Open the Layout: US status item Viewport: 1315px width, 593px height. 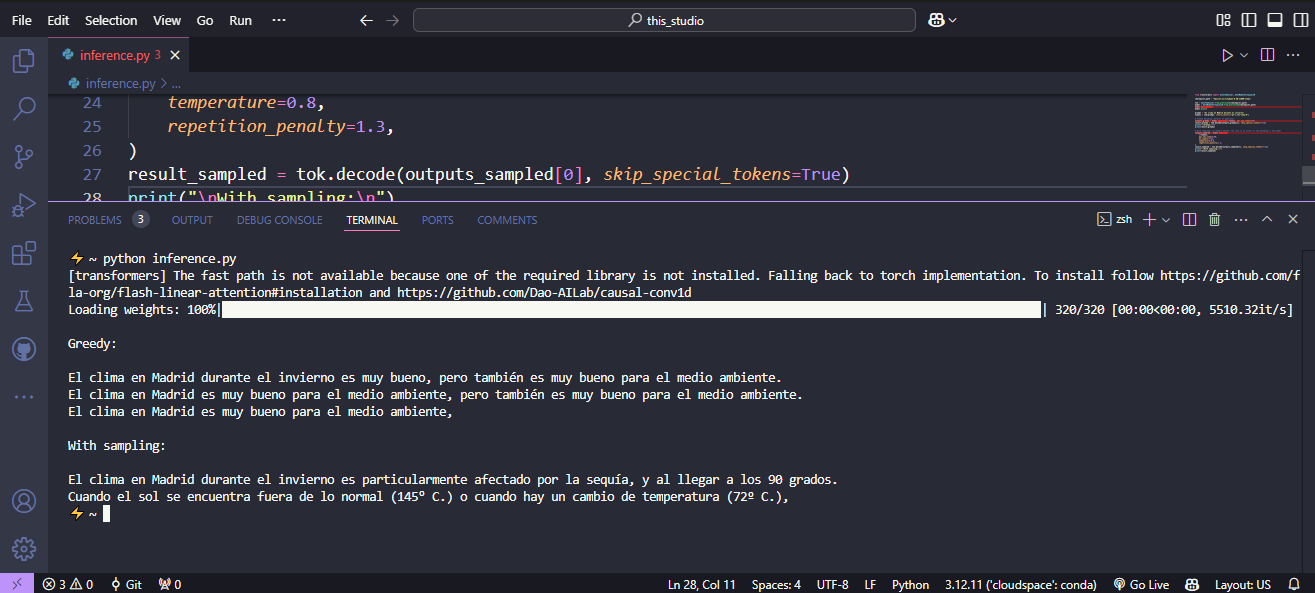1243,584
